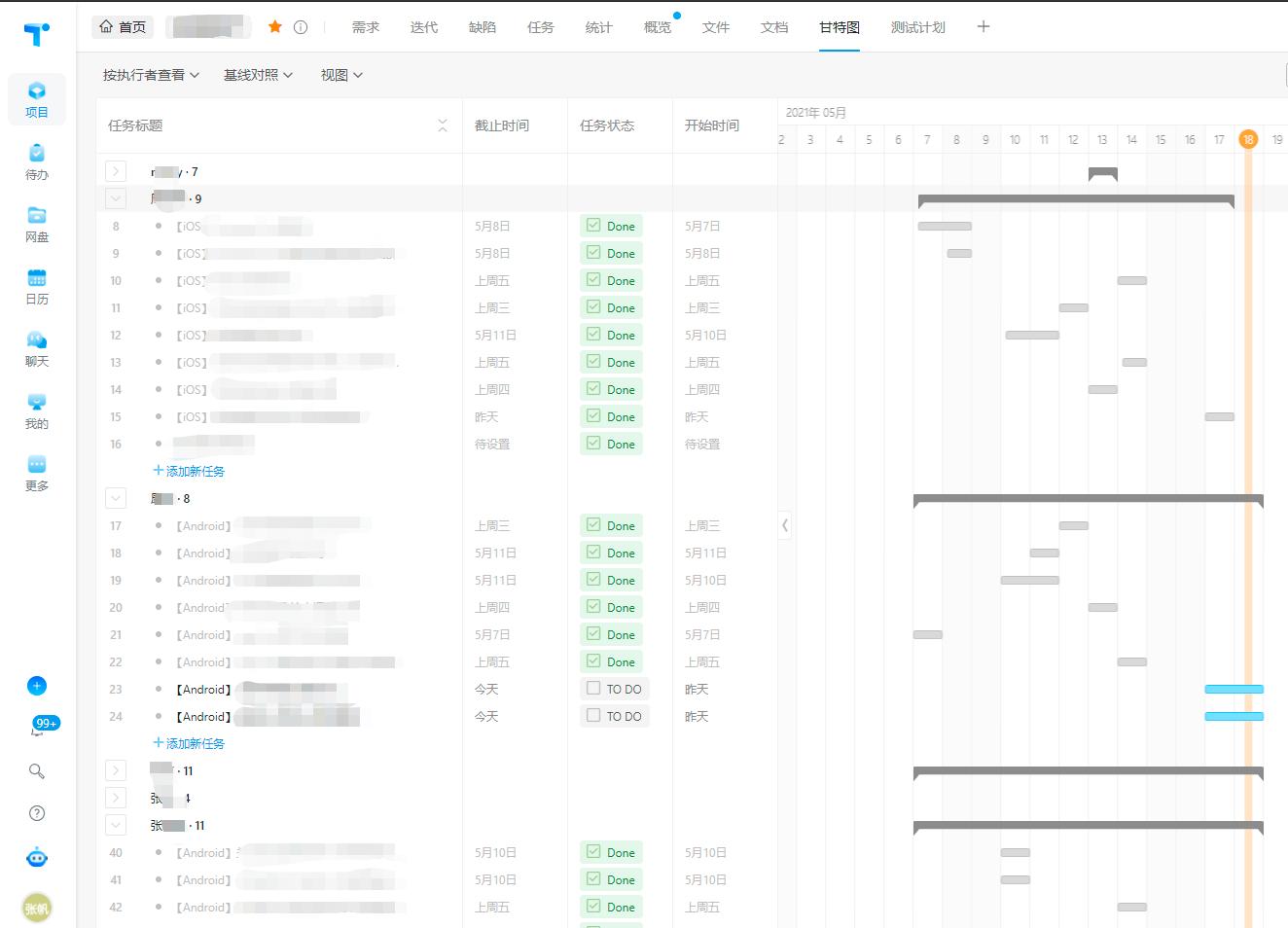Image resolution: width=1288 pixels, height=928 pixels.
Task: Open the 按执行者查看 dropdown
Action: tap(151, 75)
